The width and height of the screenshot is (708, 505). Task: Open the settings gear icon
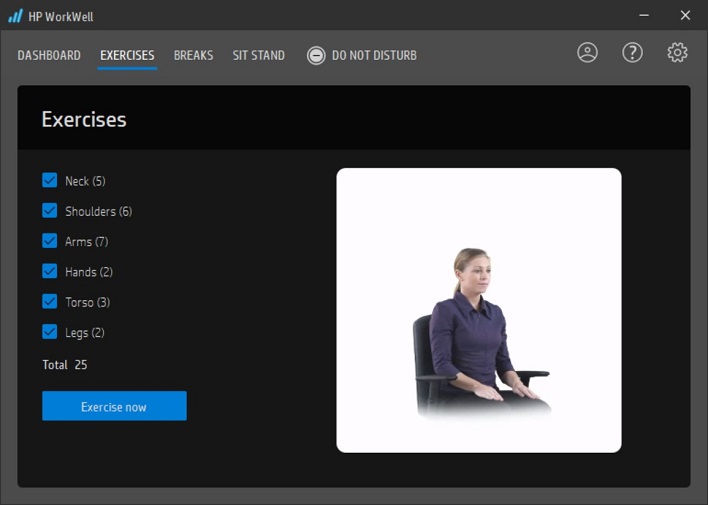click(677, 53)
